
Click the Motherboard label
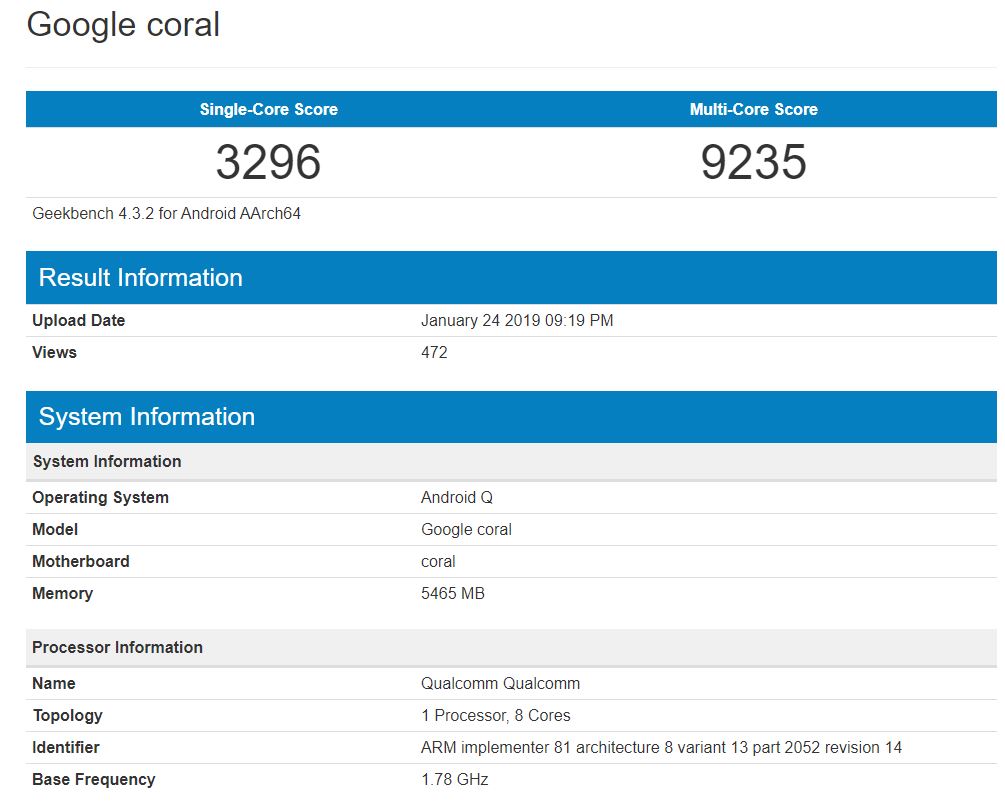(81, 561)
